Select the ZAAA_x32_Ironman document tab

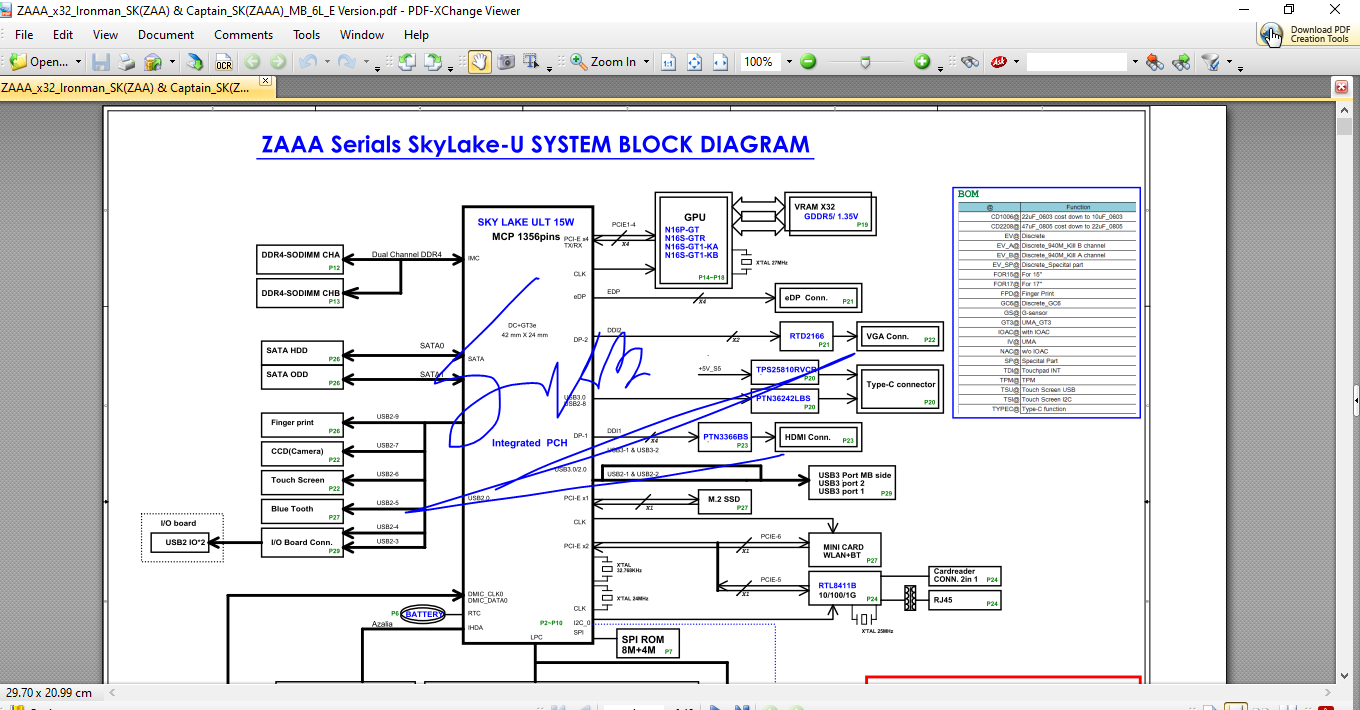[x=126, y=87]
